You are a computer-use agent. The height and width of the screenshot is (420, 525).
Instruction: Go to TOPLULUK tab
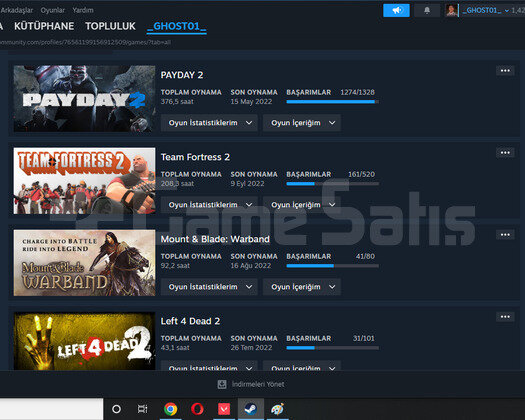click(110, 26)
